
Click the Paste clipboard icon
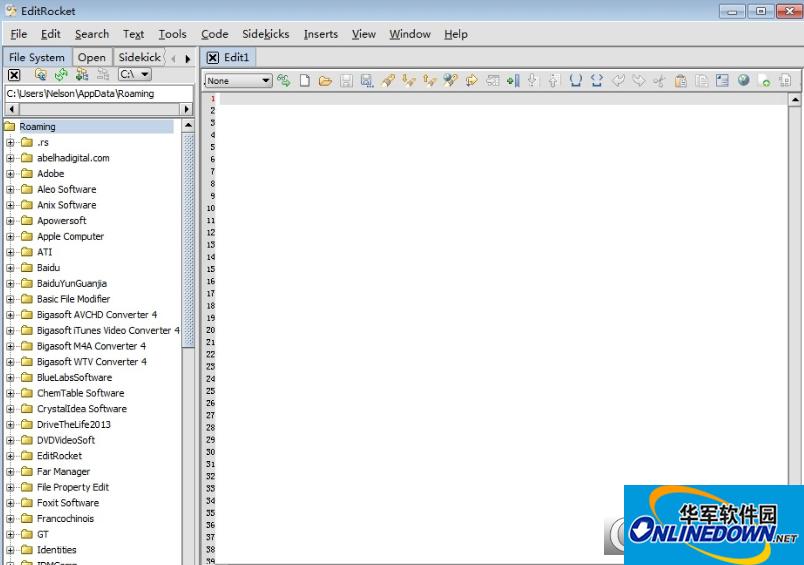point(681,81)
